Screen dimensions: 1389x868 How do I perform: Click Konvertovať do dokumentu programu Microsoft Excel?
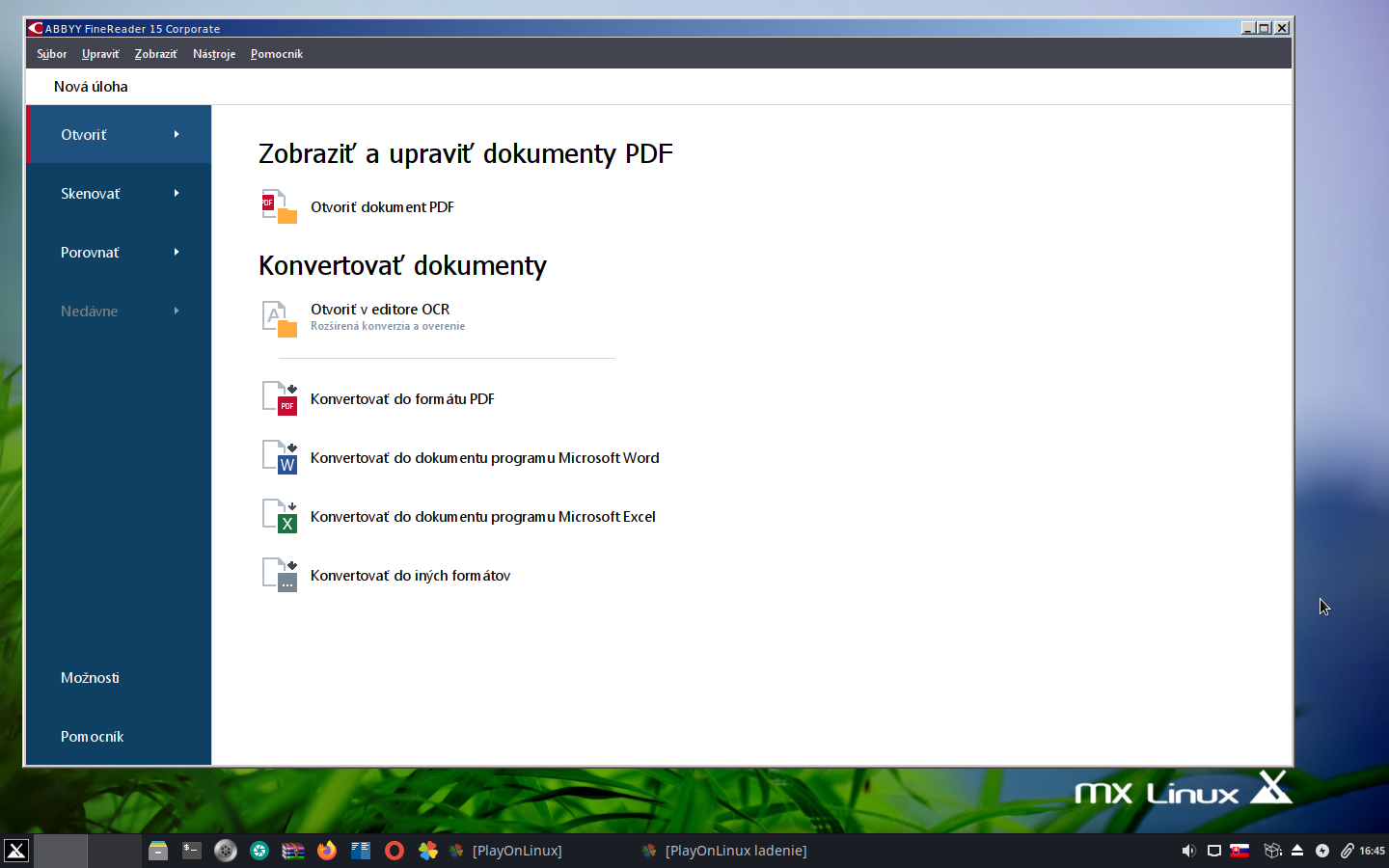point(483,516)
